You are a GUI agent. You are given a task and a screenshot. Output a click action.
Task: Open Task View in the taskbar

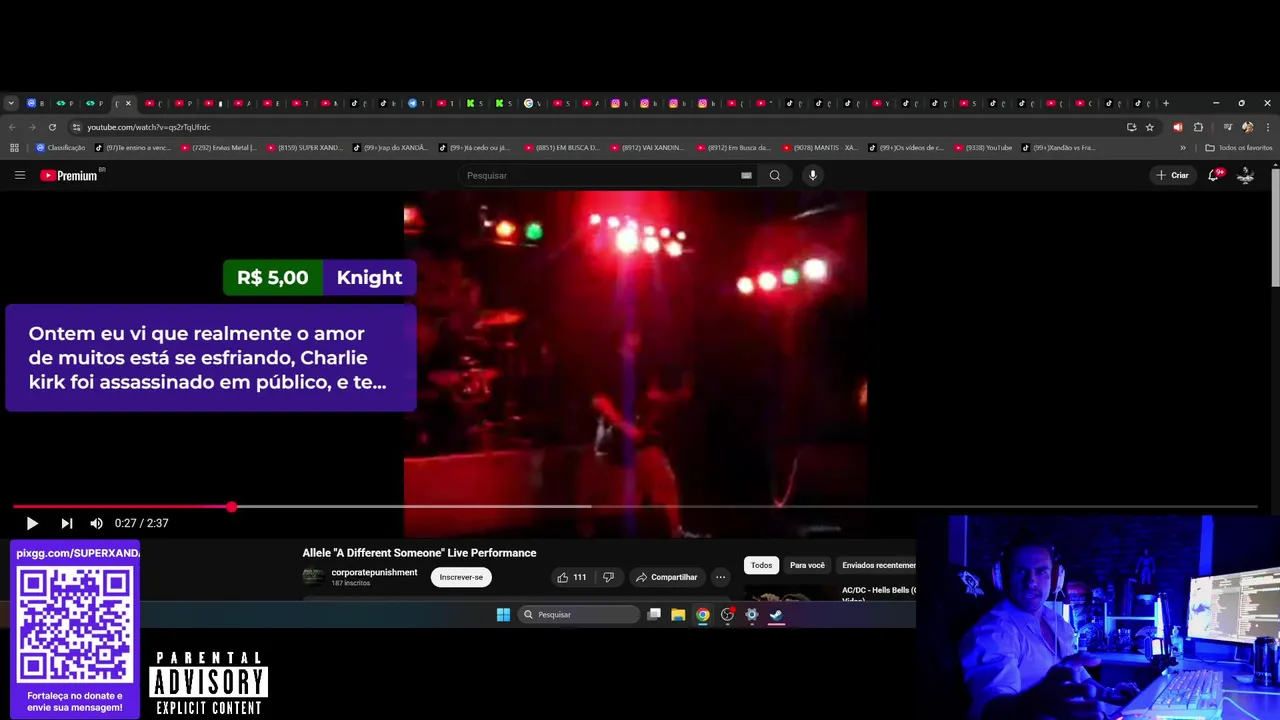point(654,614)
